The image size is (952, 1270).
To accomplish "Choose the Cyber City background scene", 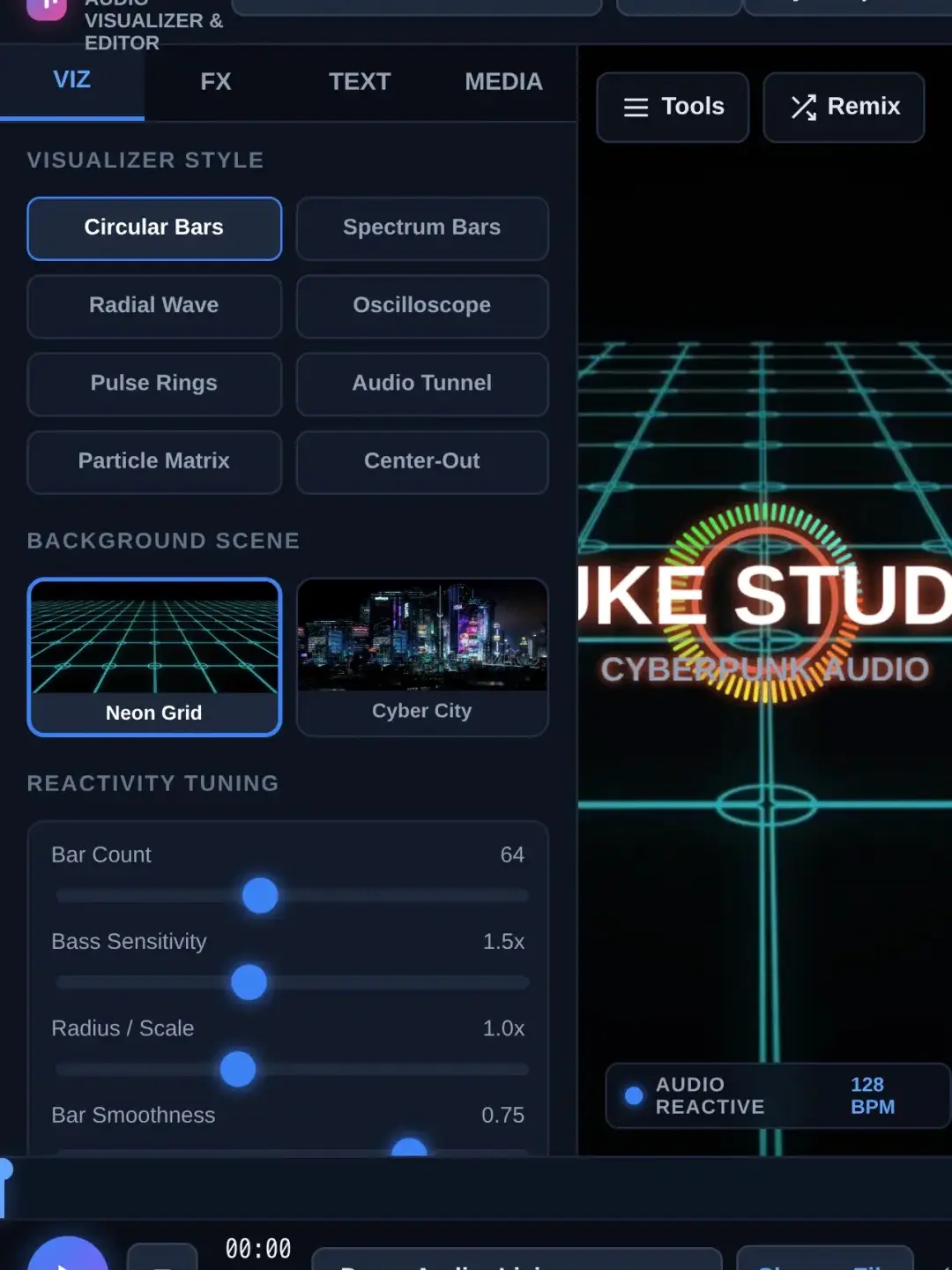I will pos(422,657).
